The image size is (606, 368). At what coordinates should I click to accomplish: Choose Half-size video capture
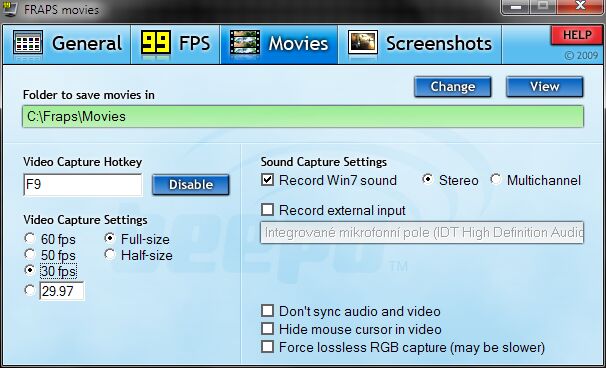point(110,254)
